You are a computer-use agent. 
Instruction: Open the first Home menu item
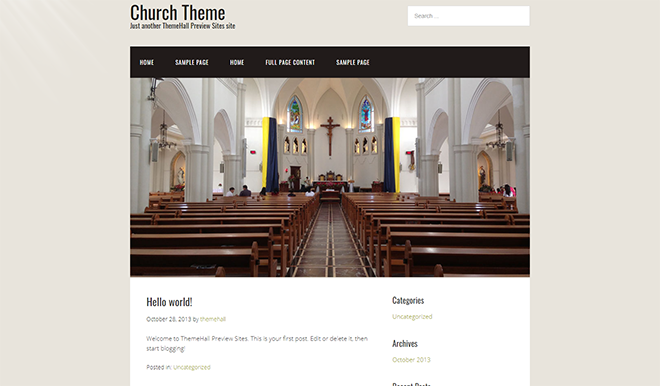(x=147, y=62)
